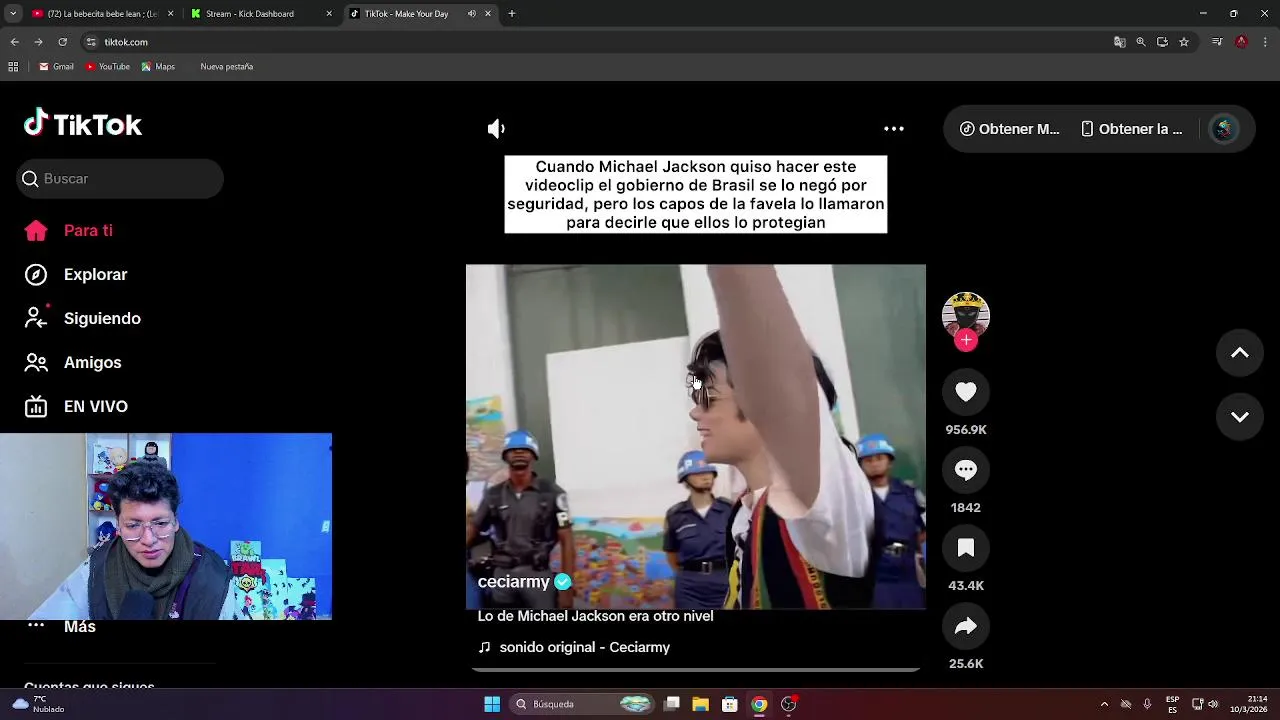The image size is (1280, 720).
Task: Open the Translate page icon
Action: click(1120, 42)
